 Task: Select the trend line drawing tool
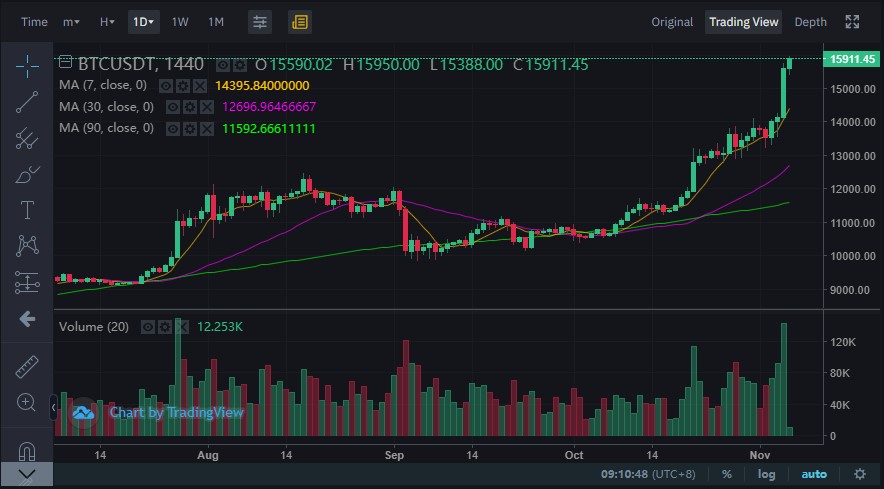[x=26, y=102]
